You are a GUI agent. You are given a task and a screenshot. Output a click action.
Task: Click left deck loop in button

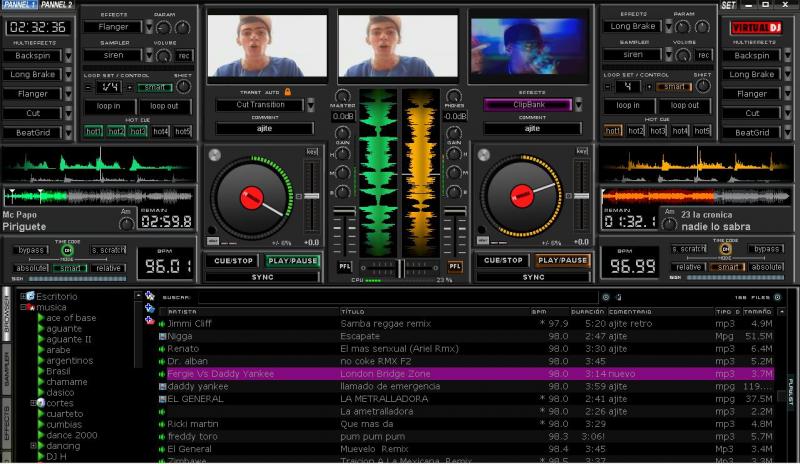coord(109,106)
